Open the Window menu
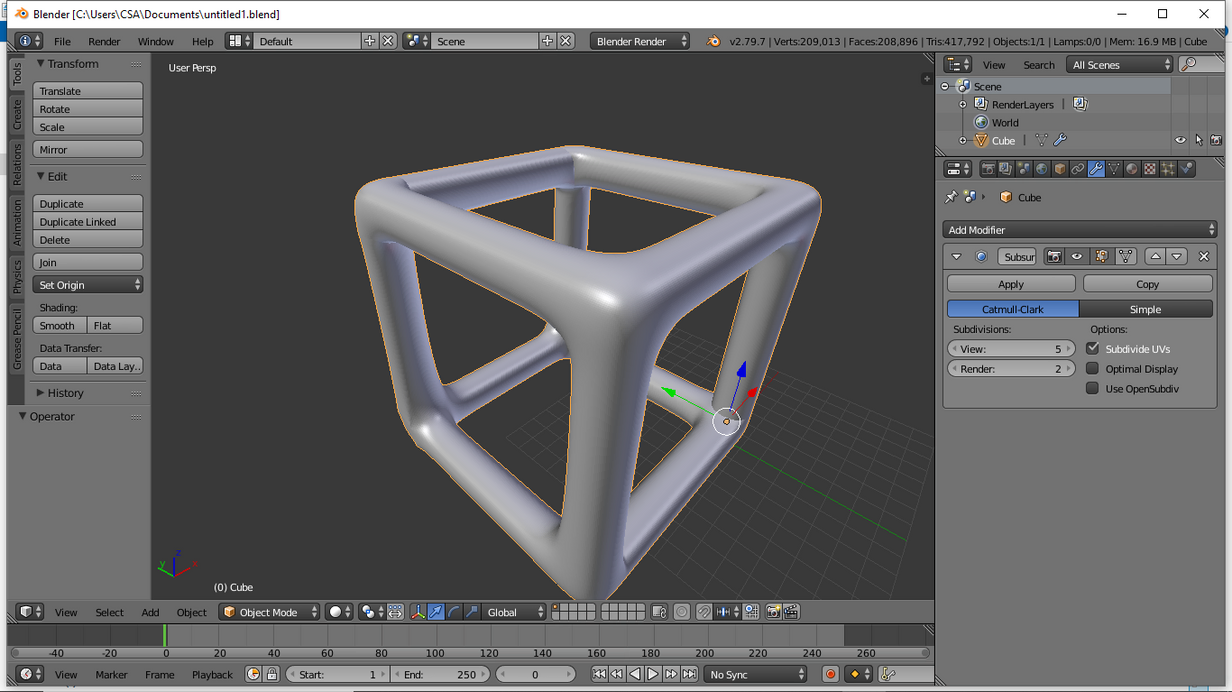 pyautogui.click(x=155, y=41)
